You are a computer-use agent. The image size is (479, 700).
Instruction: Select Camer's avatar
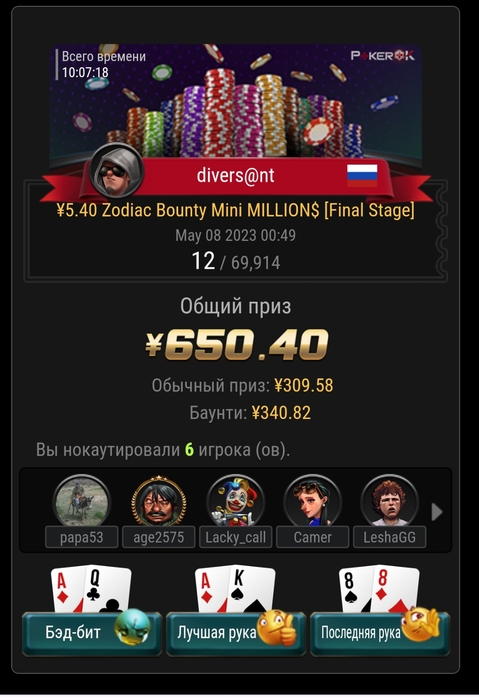point(312,501)
